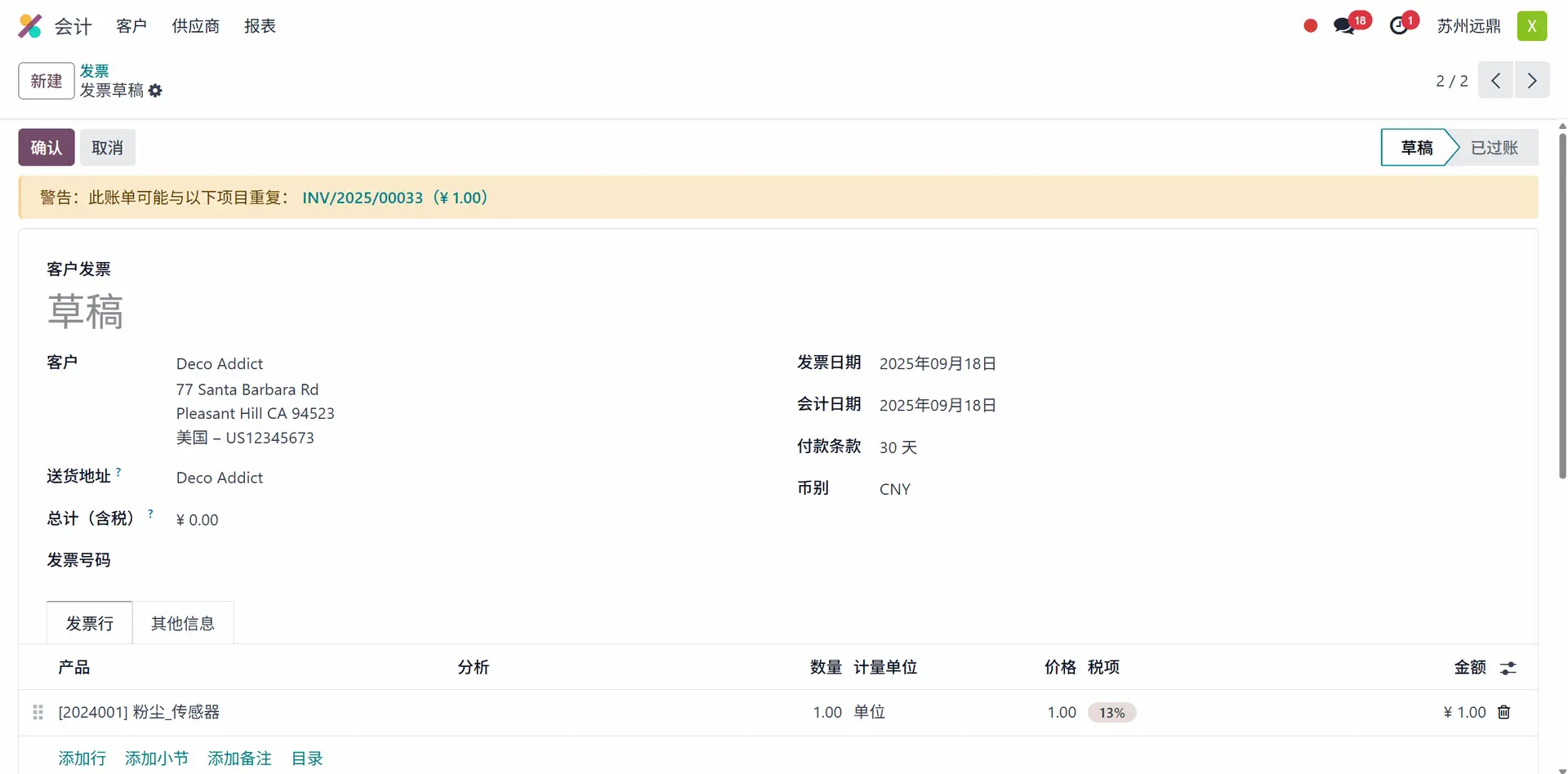Open the gear settings icon beside 发票草稿
Viewport: 1568px width, 774px height.
pos(155,91)
